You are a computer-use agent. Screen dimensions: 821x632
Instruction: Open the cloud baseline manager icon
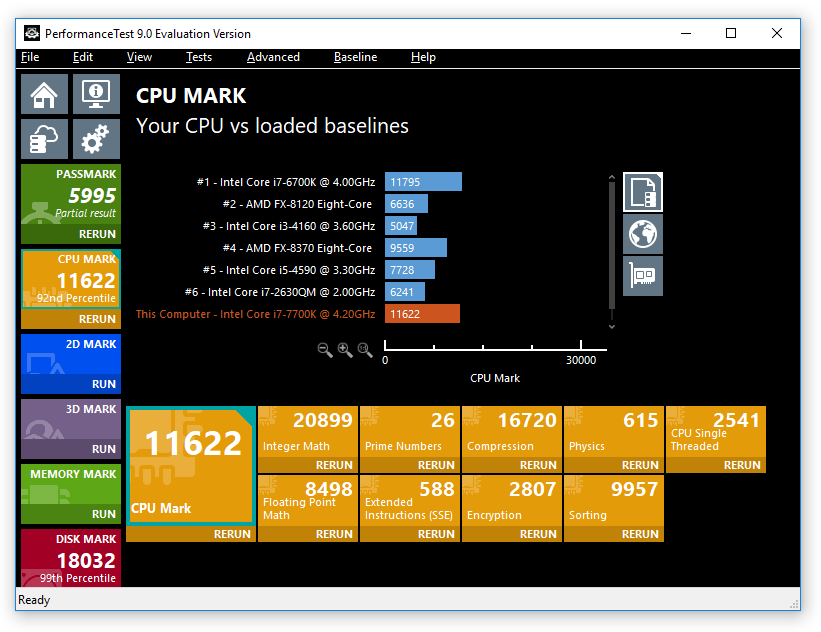point(44,139)
